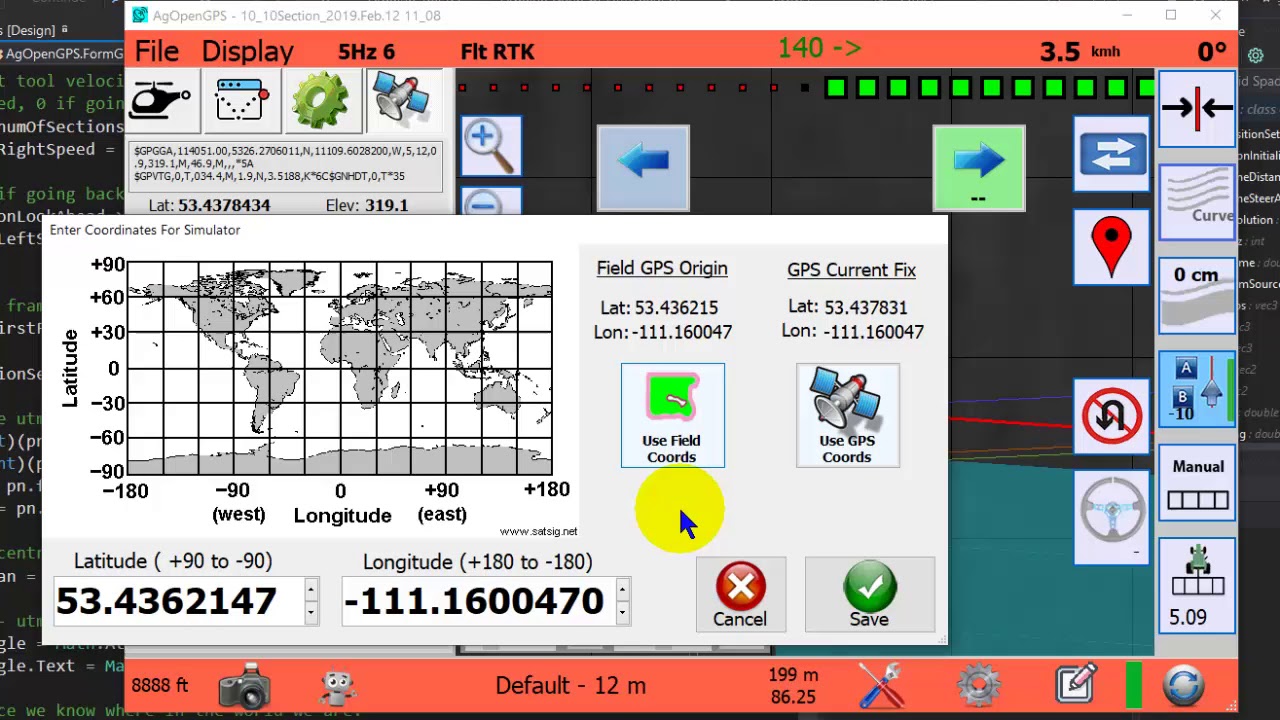The width and height of the screenshot is (1280, 720).
Task: Click the 0 cm contour button
Action: coord(1197,295)
